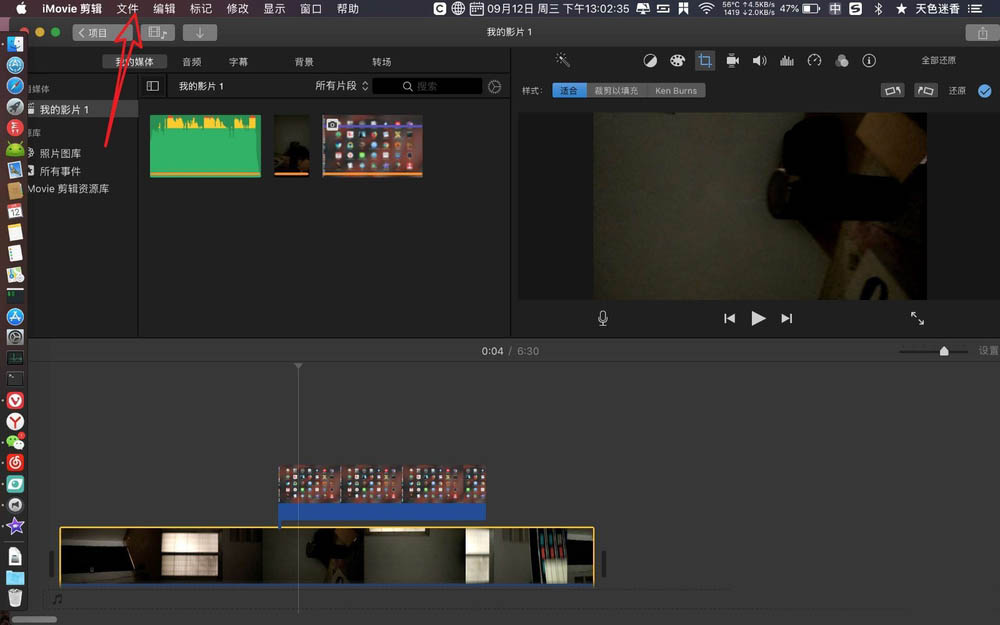1000x625 pixels.
Task: Select the green audio waveform clip thumbnail
Action: (205, 145)
